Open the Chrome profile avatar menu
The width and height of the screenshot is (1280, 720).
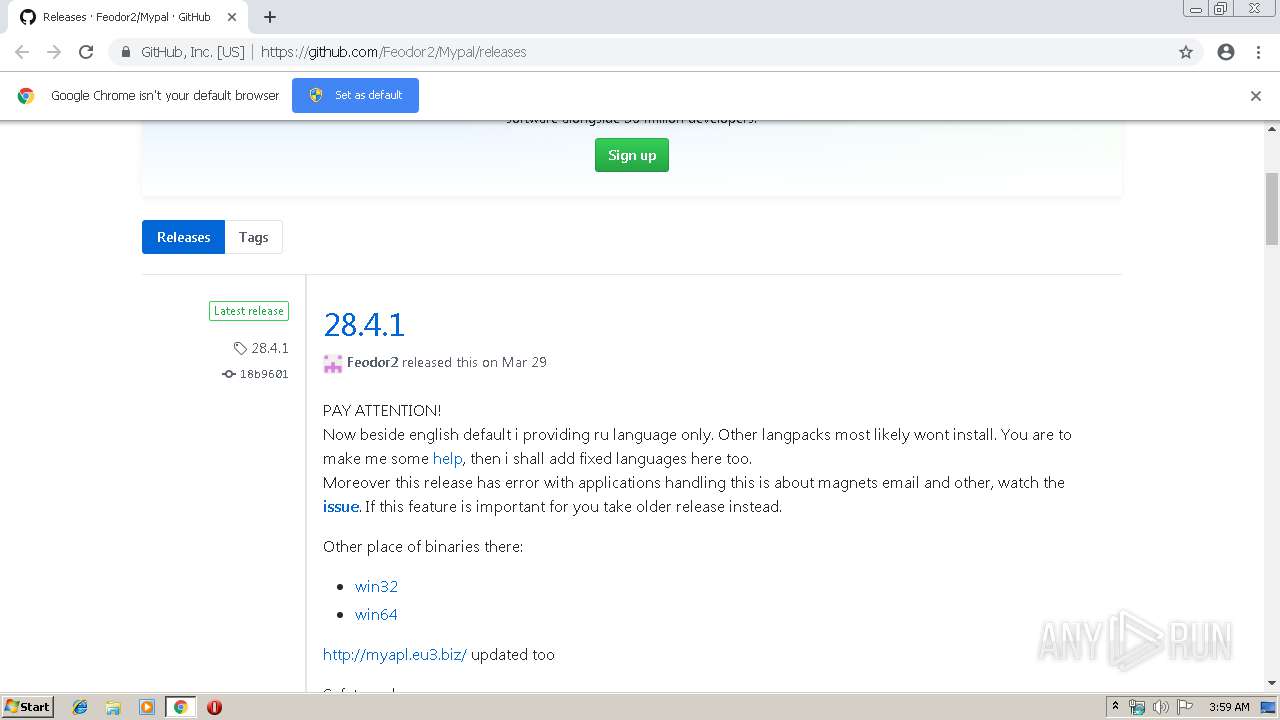click(1226, 52)
